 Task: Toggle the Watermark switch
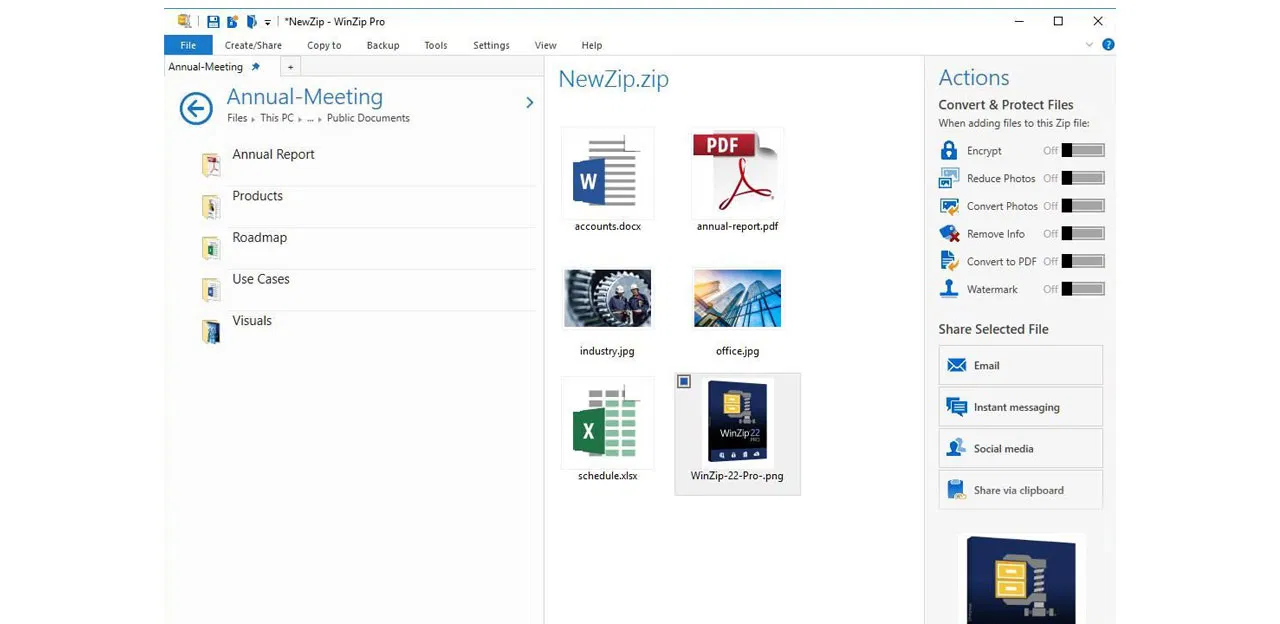pos(1083,289)
